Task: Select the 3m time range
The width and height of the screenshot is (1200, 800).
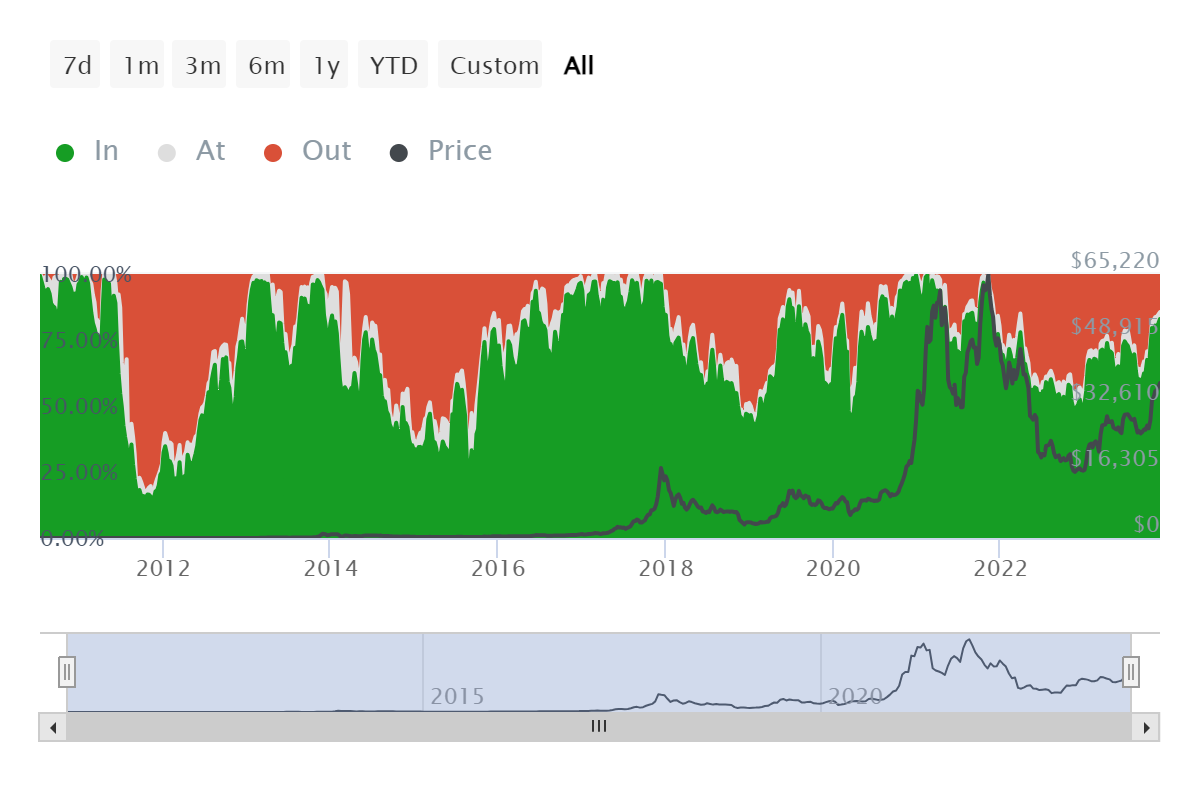Action: pos(200,65)
